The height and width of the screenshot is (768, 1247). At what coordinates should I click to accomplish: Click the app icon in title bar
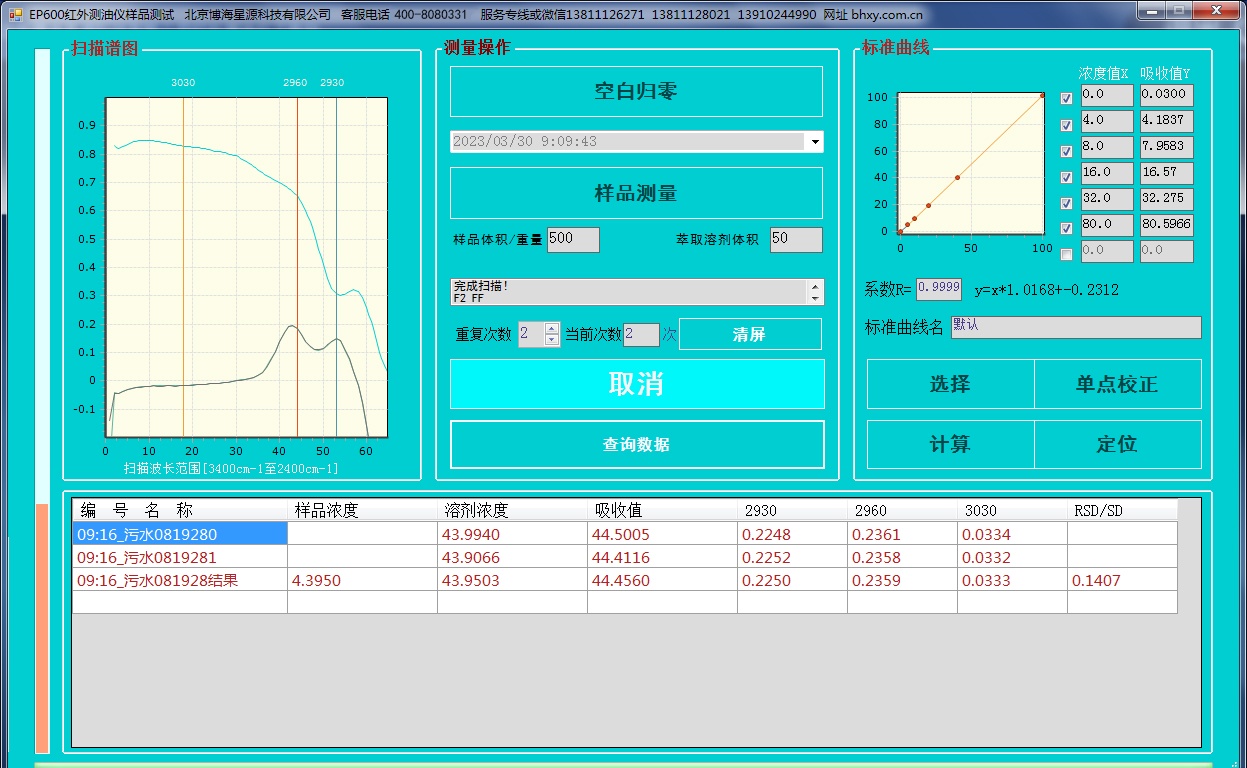click(15, 15)
